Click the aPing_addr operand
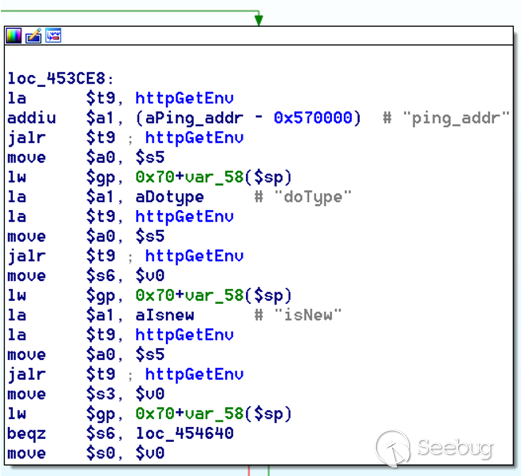 (194, 118)
